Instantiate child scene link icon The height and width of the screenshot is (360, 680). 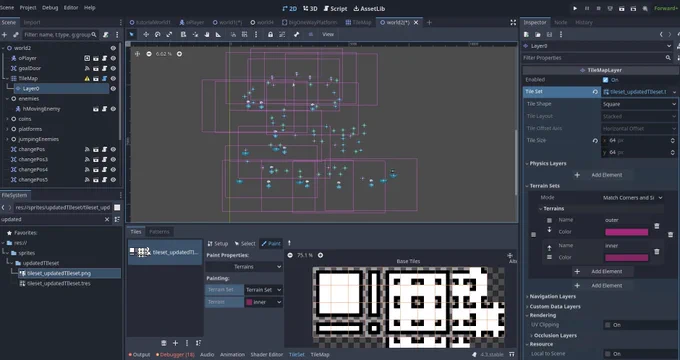[16, 35]
